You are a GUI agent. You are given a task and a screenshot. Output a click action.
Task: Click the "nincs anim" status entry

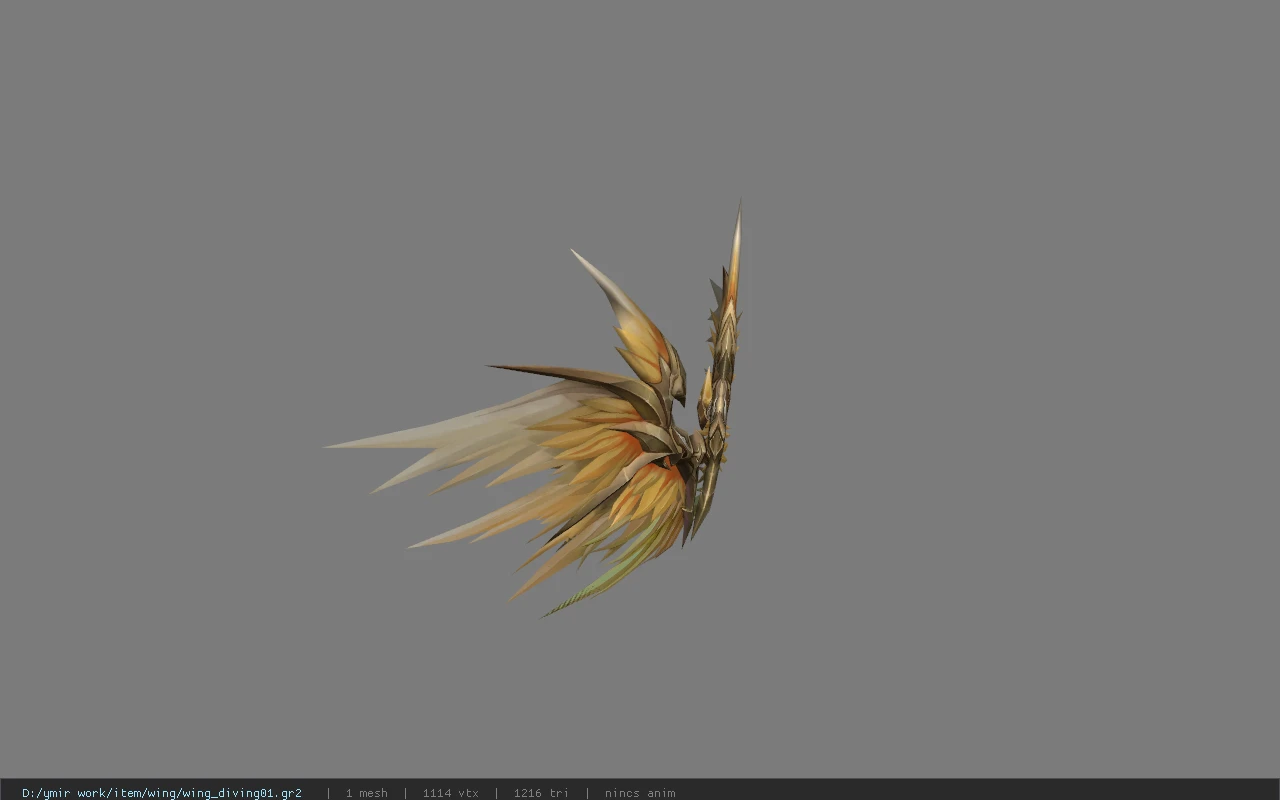pos(640,793)
